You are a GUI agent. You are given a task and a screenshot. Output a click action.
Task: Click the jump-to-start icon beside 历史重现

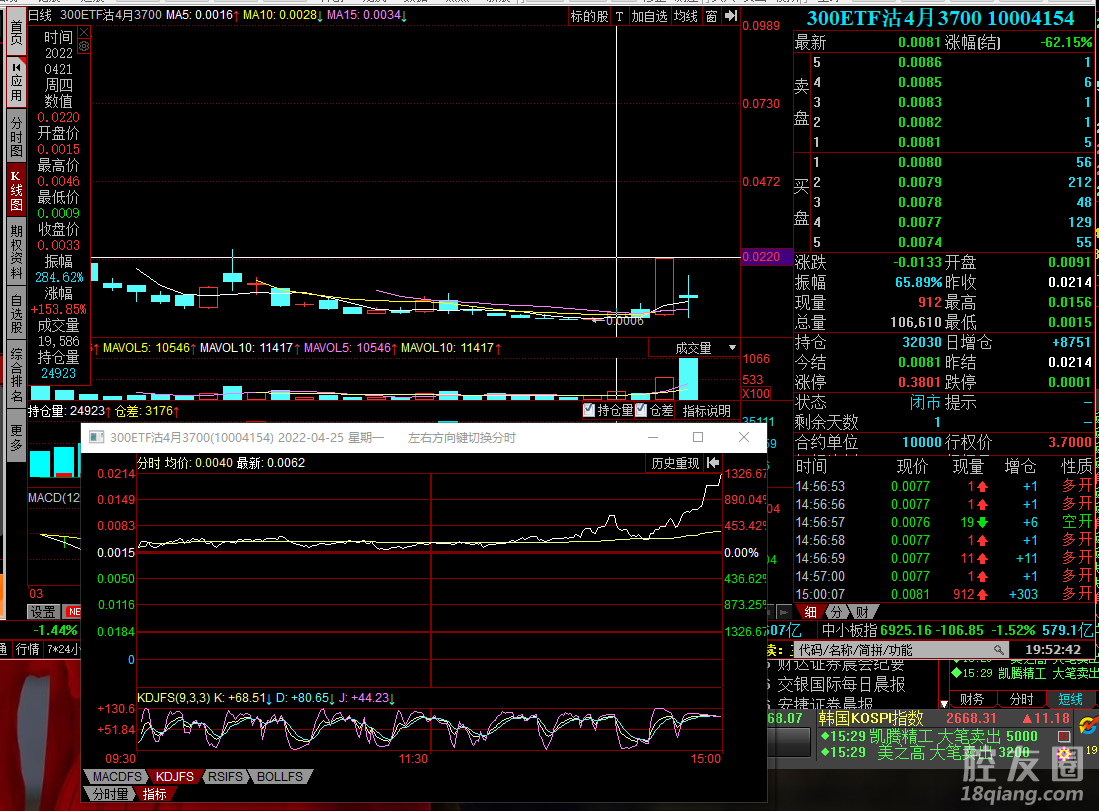click(x=713, y=463)
